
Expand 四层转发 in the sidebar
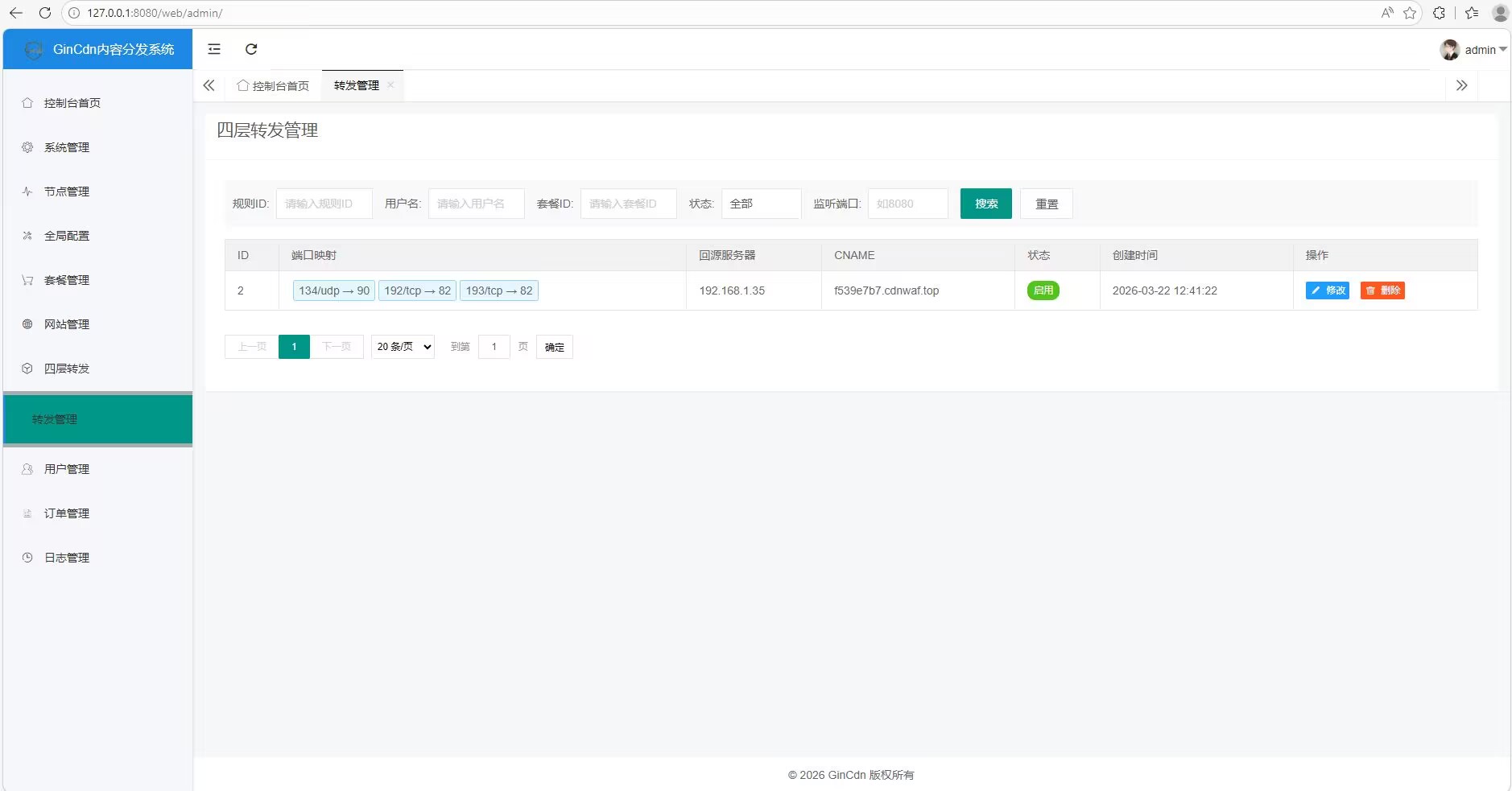(67, 369)
